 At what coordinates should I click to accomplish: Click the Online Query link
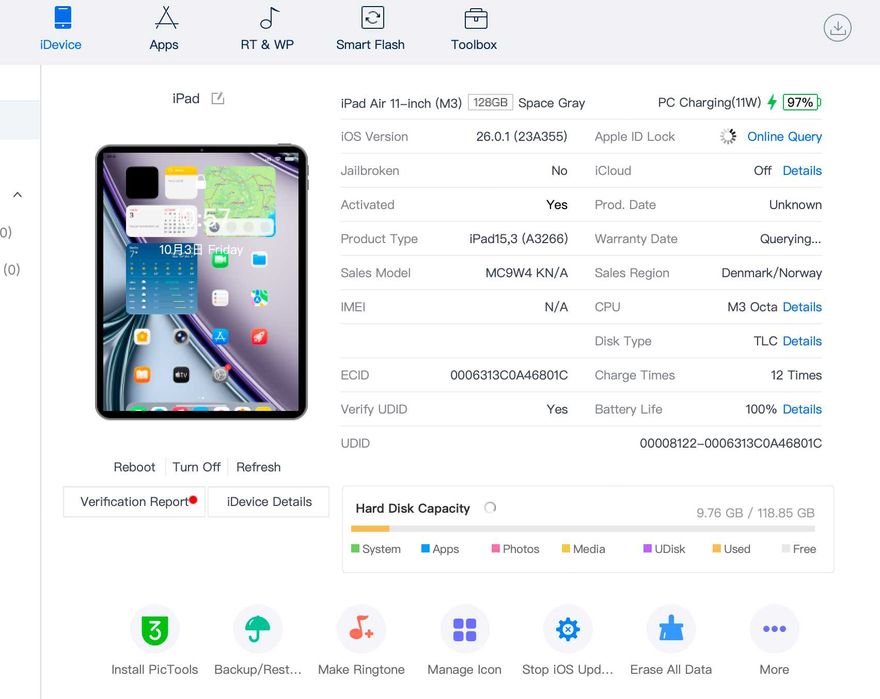[x=784, y=136]
